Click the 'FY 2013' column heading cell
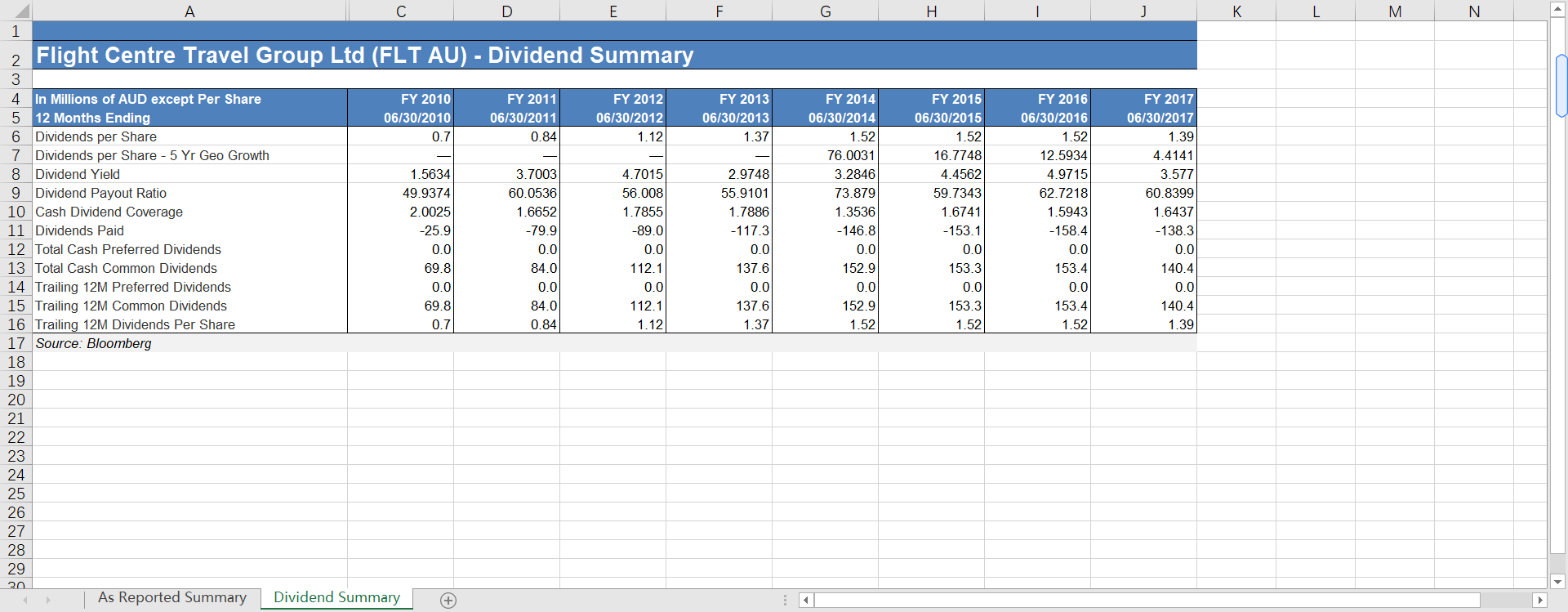This screenshot has width=1568, height=612. 719,99
